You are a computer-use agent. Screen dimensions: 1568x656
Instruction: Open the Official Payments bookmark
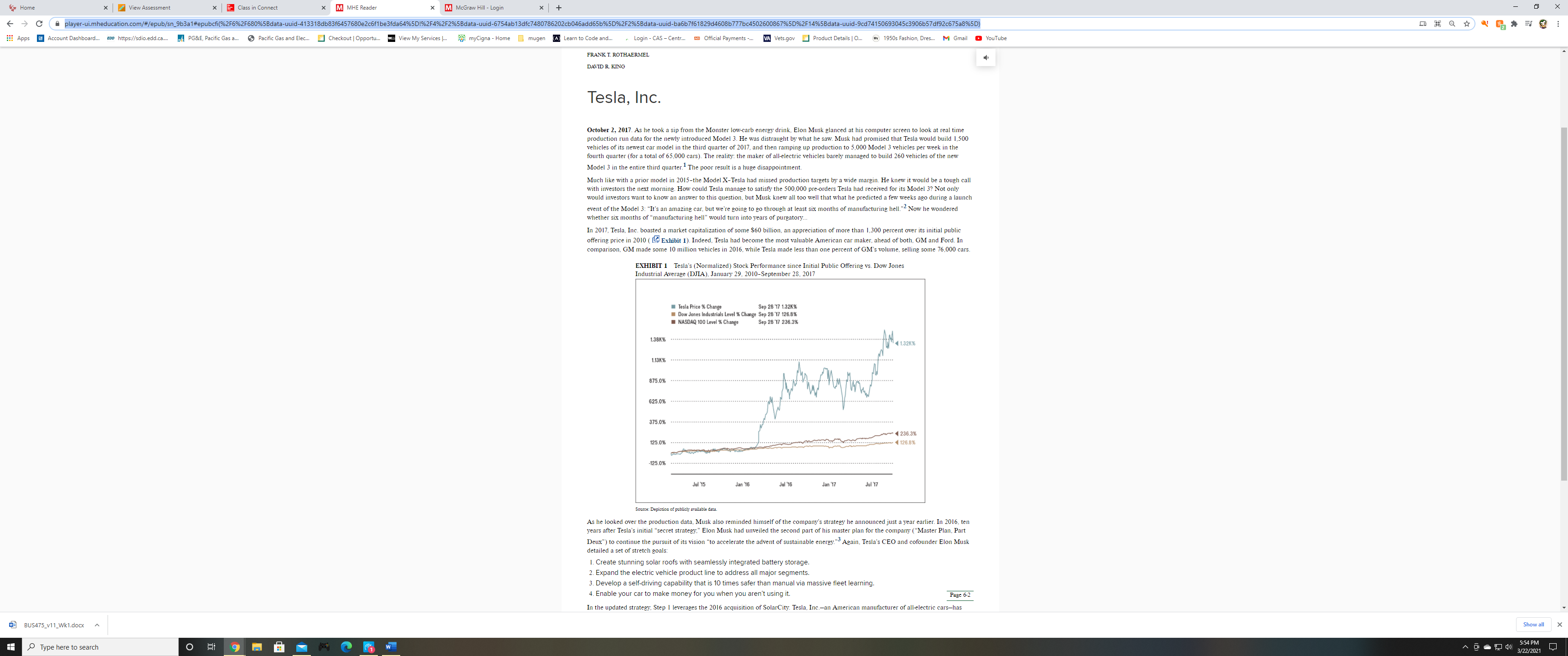tap(723, 38)
